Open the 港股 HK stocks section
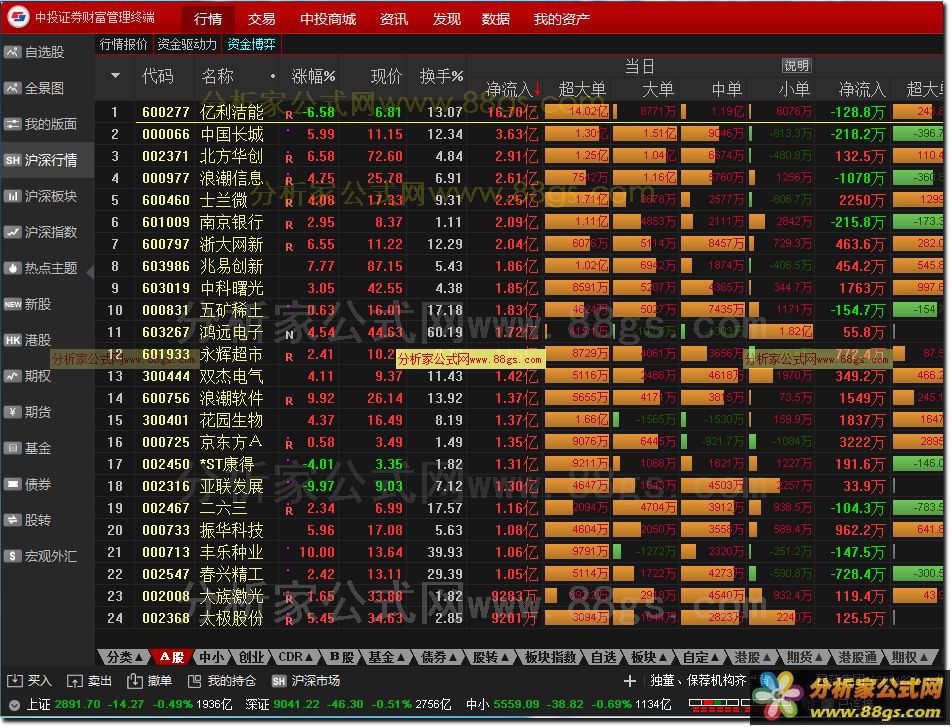This screenshot has width=952, height=727. coord(28,340)
